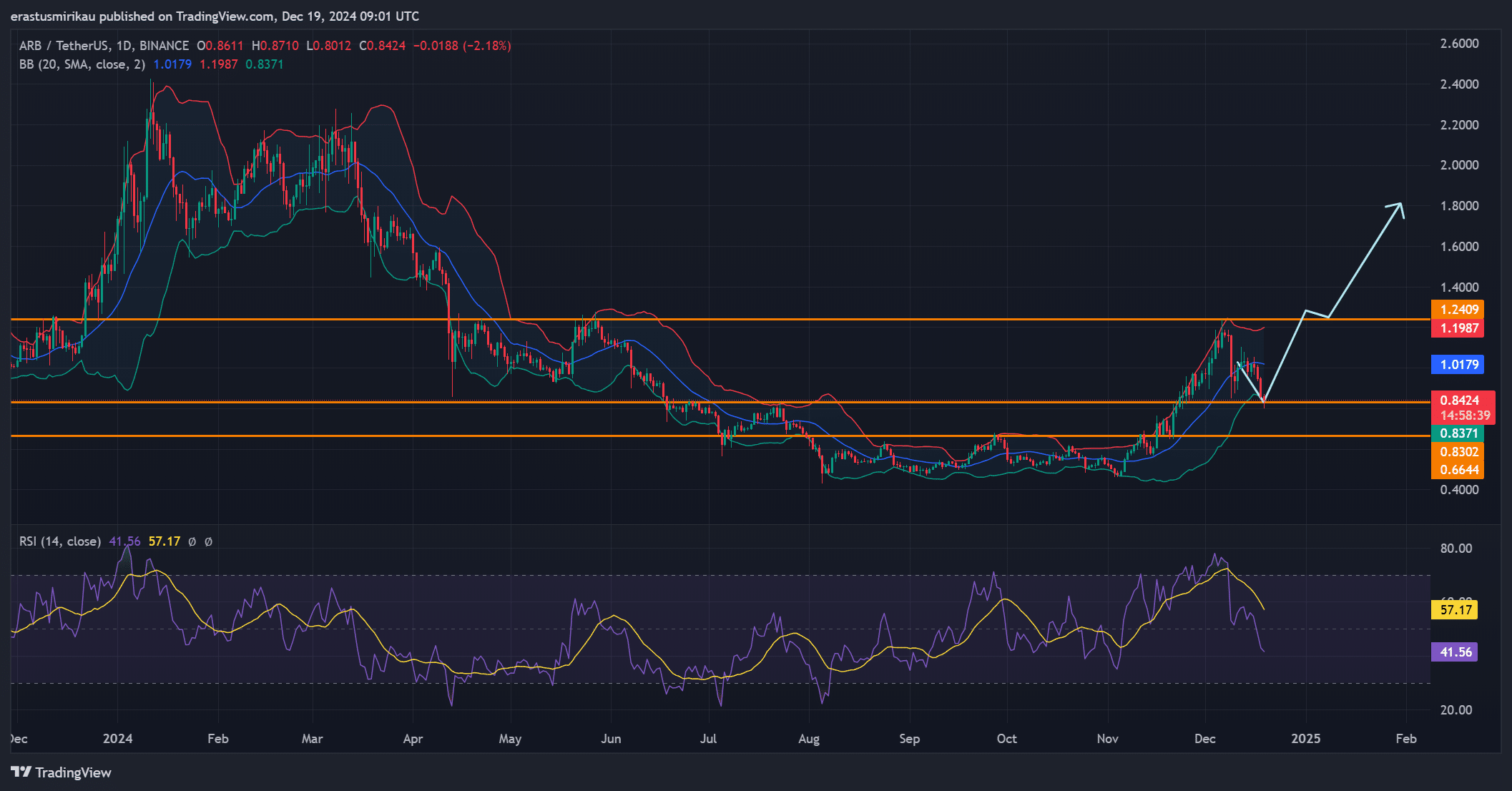Click the daily change −0.0188 (−2.18%)
The height and width of the screenshot is (791, 1512).
(x=462, y=46)
